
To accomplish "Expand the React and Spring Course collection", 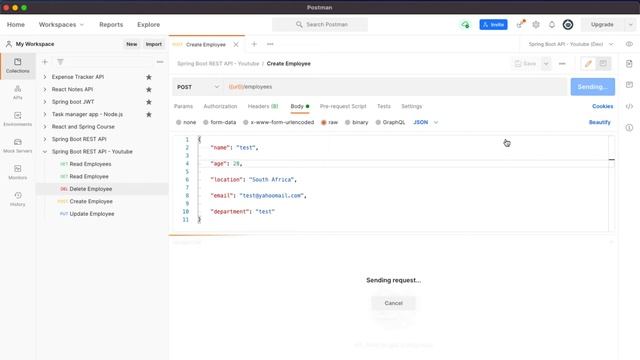I will coord(45,127).
